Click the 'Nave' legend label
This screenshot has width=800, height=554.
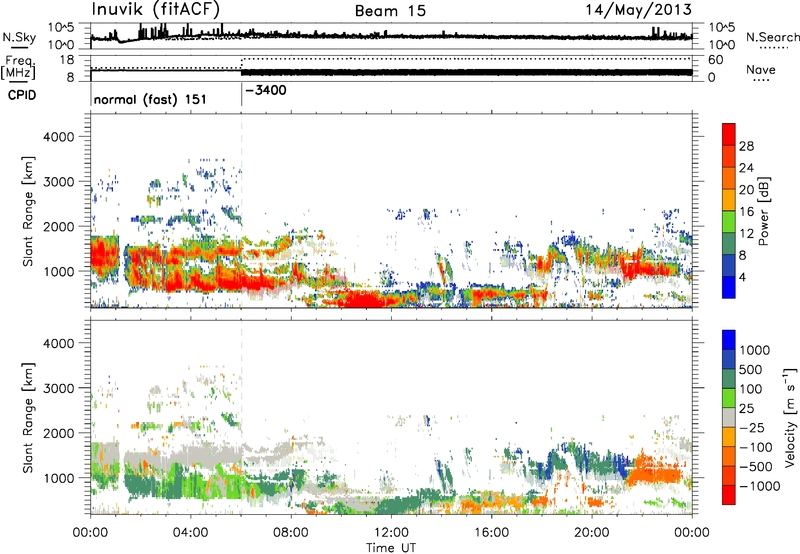[x=761, y=70]
